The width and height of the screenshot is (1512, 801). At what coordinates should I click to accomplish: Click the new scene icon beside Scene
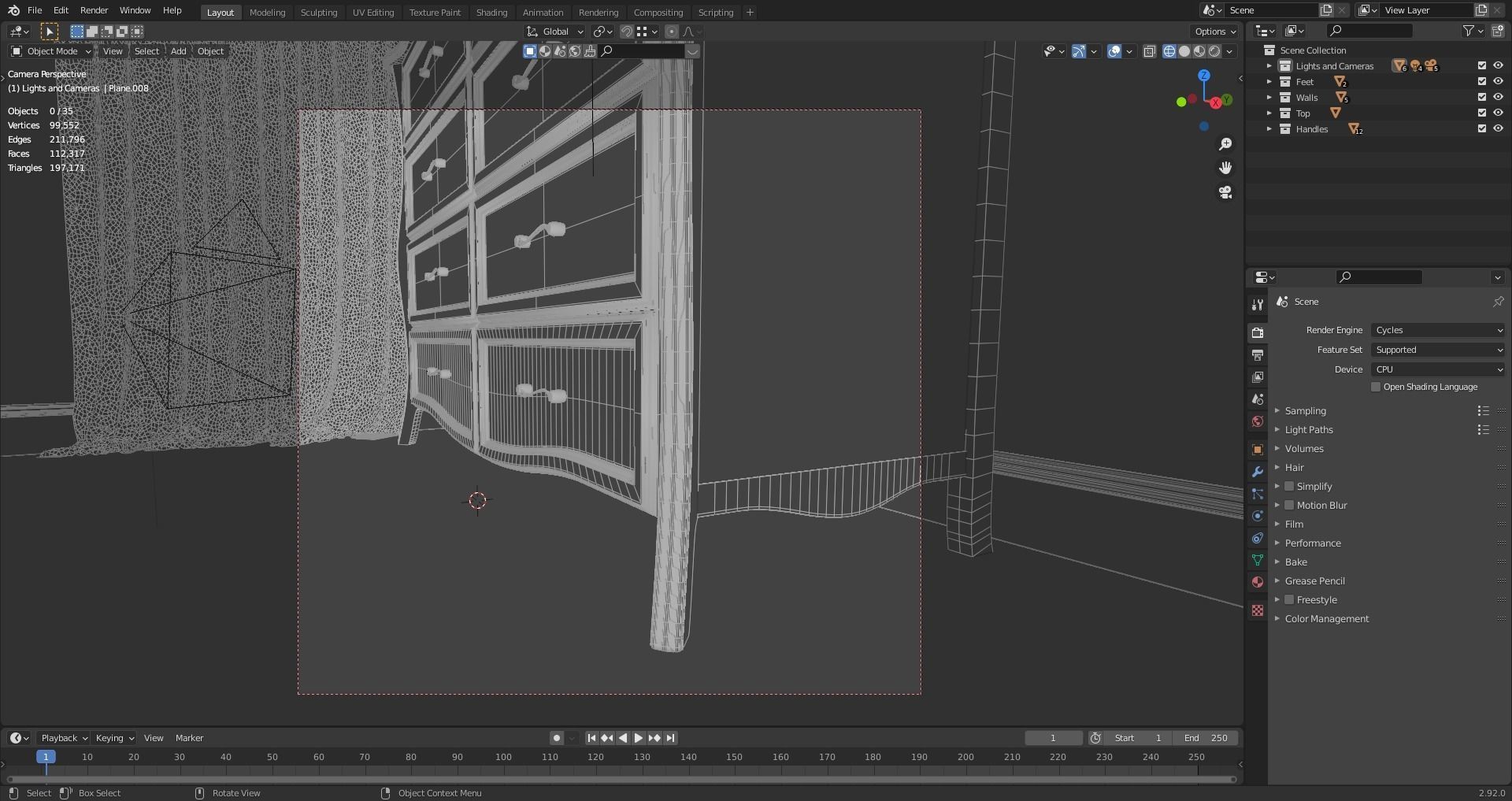tap(1326, 10)
